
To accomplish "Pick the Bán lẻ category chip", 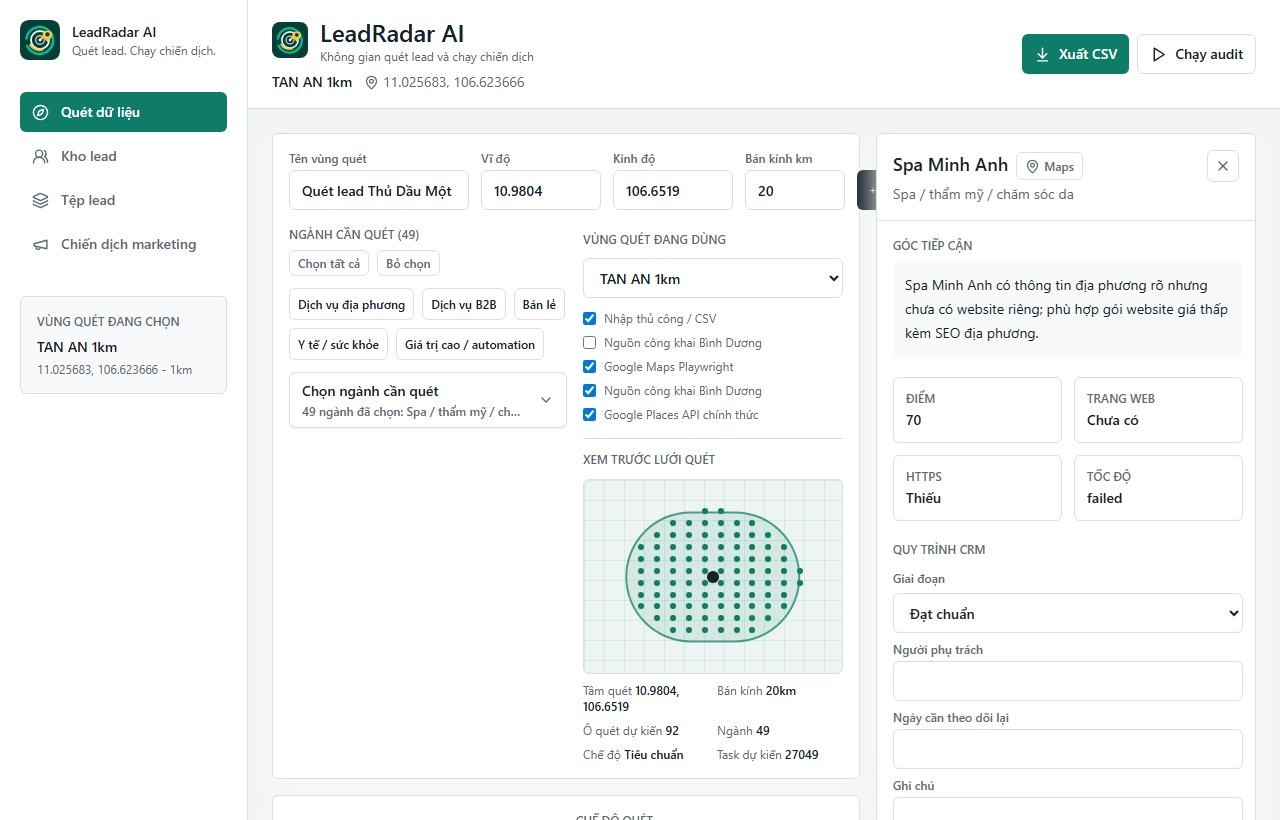I will click(539, 304).
